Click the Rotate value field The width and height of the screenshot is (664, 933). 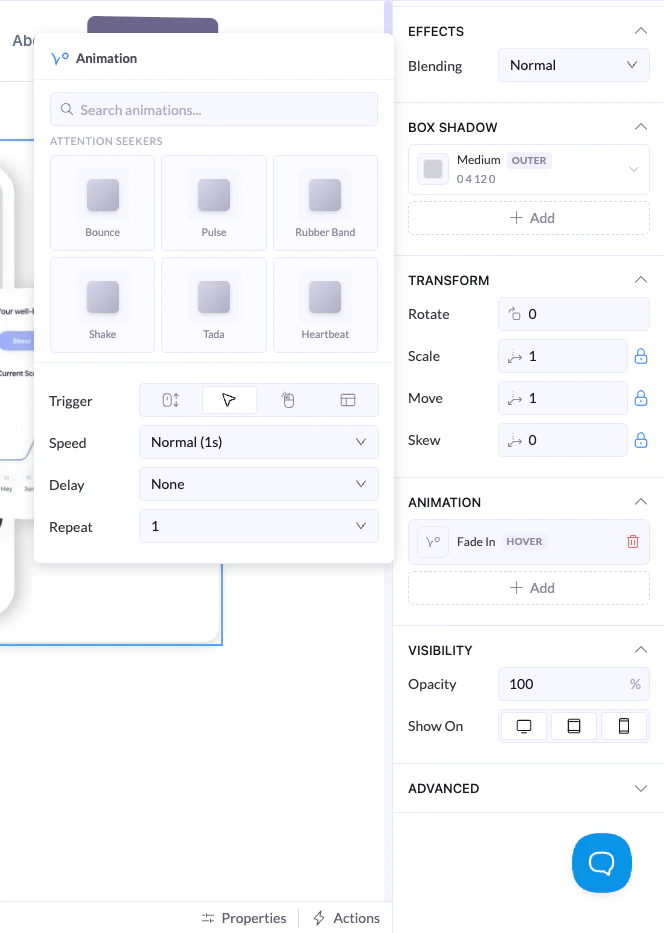point(574,314)
